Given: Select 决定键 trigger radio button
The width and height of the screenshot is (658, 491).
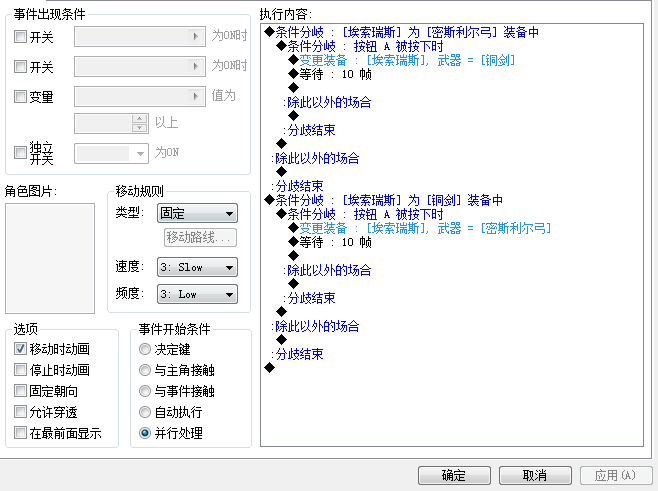Looking at the screenshot, I should pyautogui.click(x=145, y=349).
